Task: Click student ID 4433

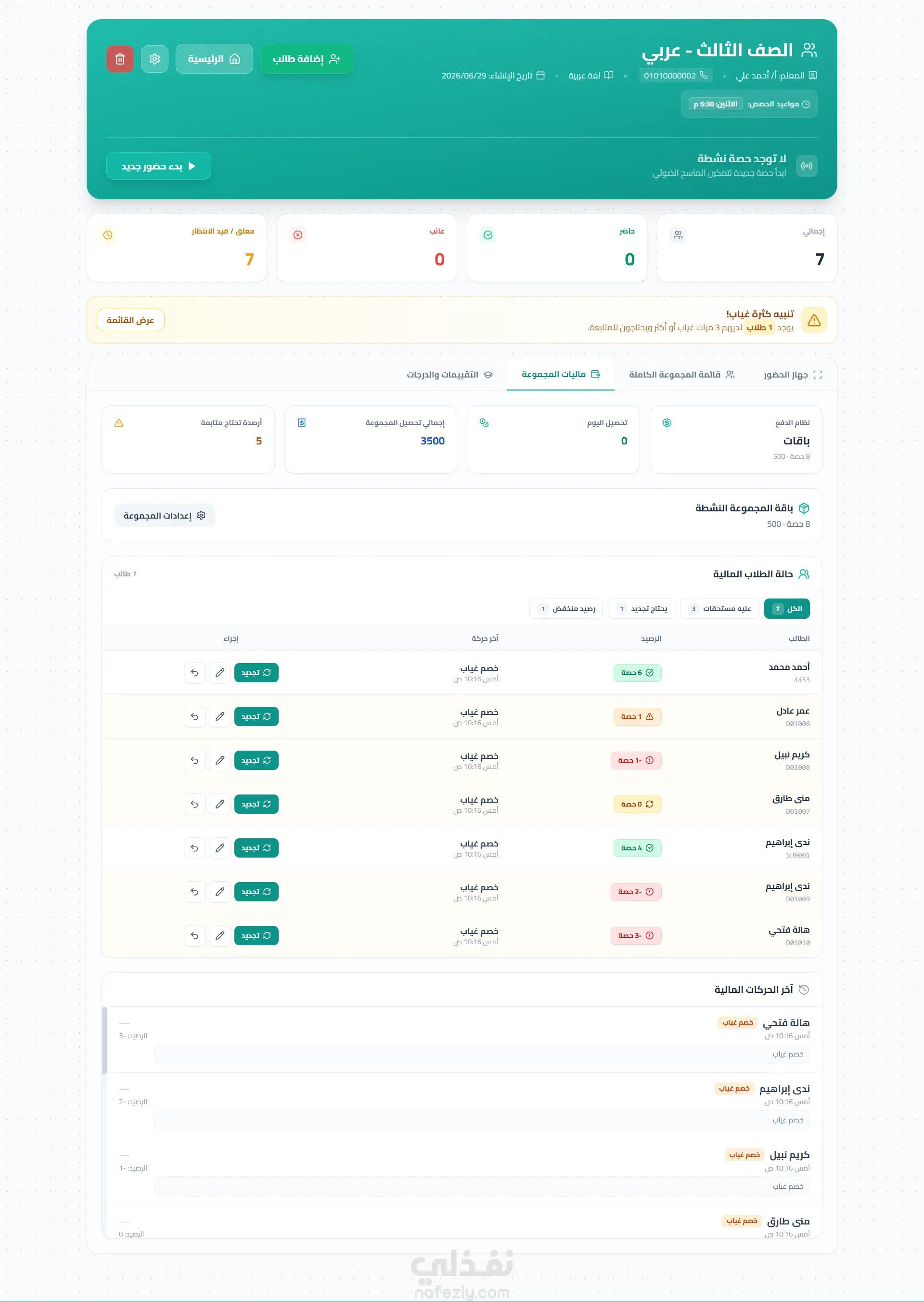Action: (x=802, y=680)
